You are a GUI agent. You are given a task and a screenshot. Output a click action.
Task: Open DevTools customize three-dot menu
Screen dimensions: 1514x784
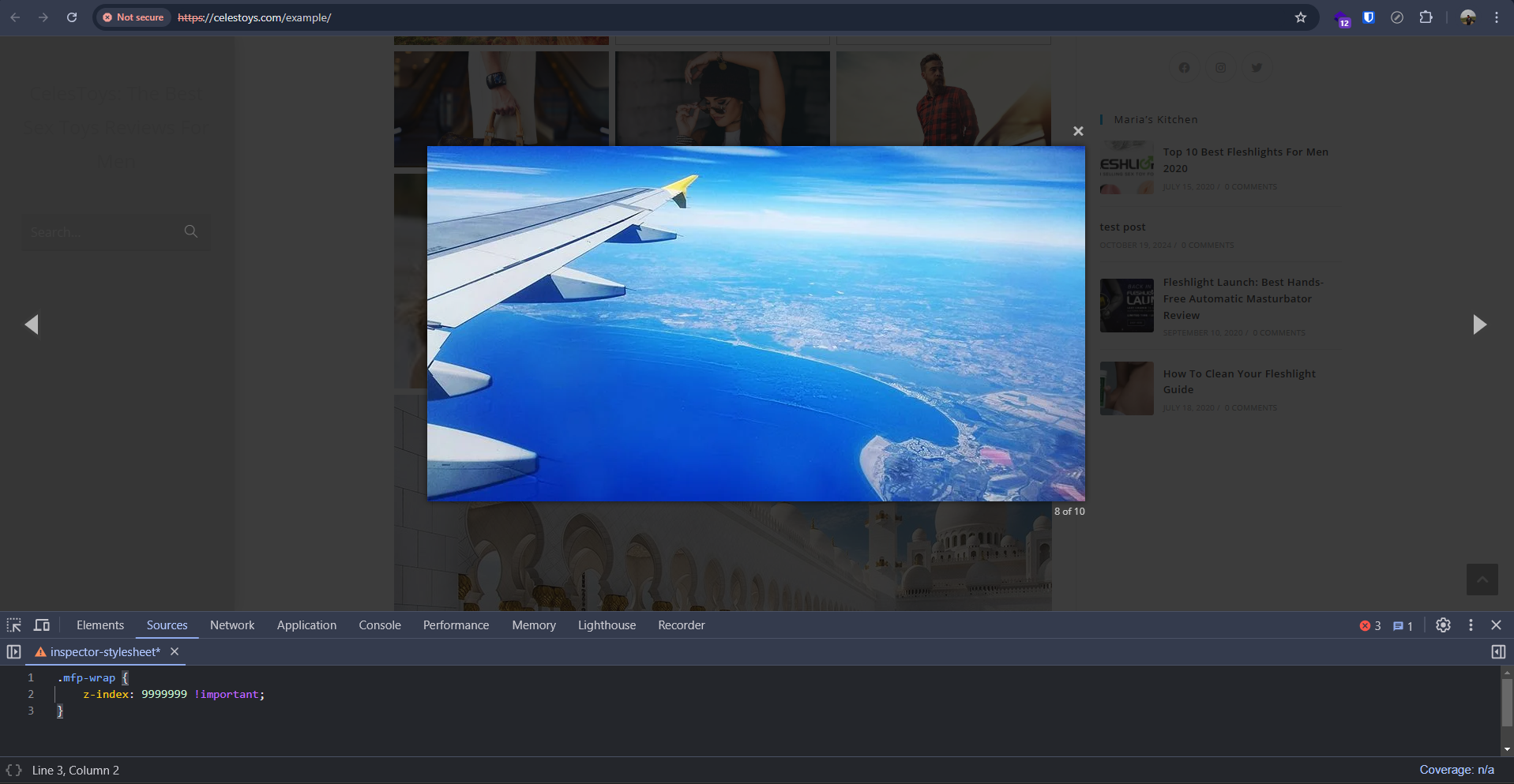click(1471, 625)
